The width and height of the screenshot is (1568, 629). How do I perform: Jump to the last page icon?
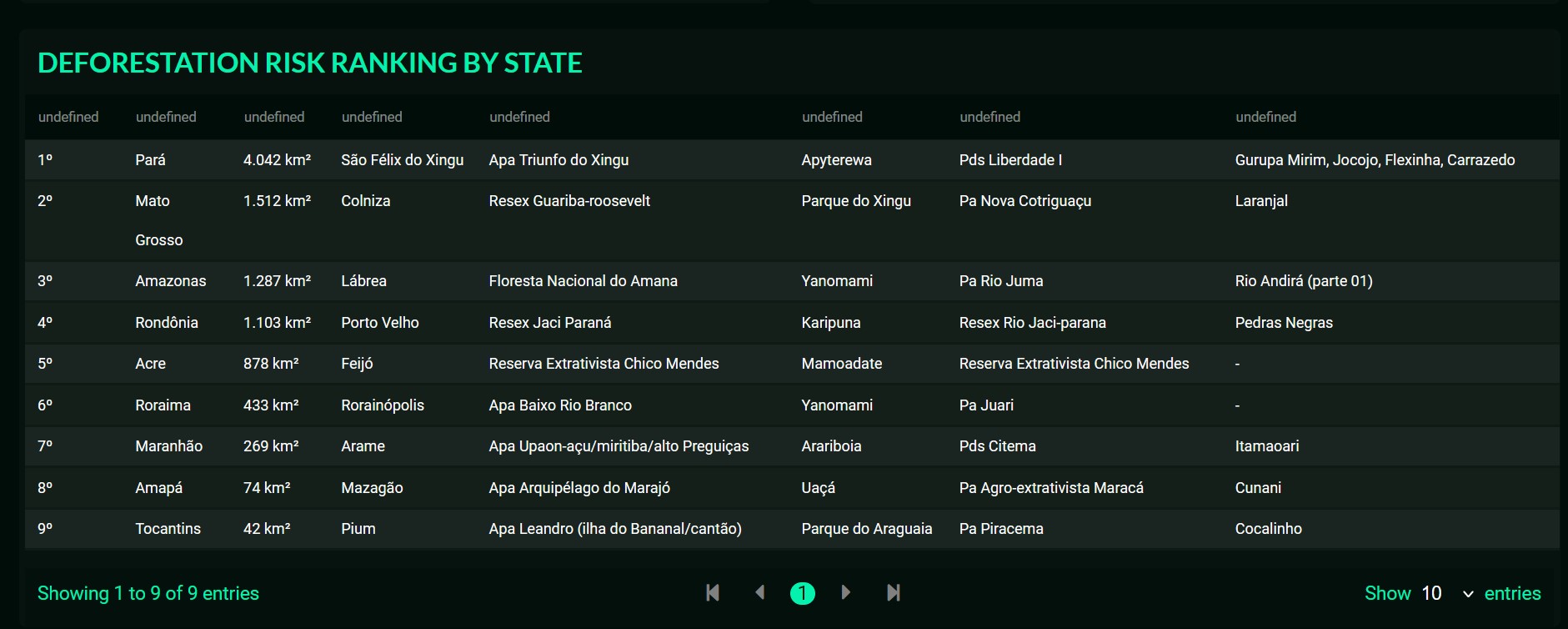click(x=894, y=593)
